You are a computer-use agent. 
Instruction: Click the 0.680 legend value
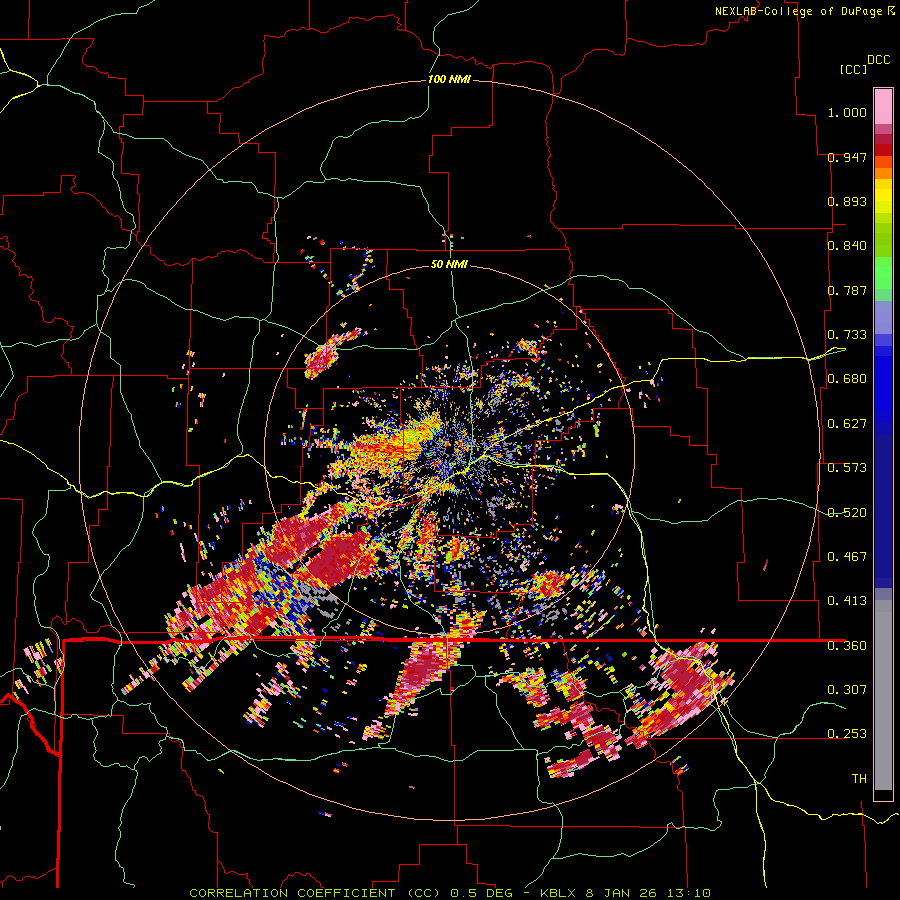[x=847, y=379]
